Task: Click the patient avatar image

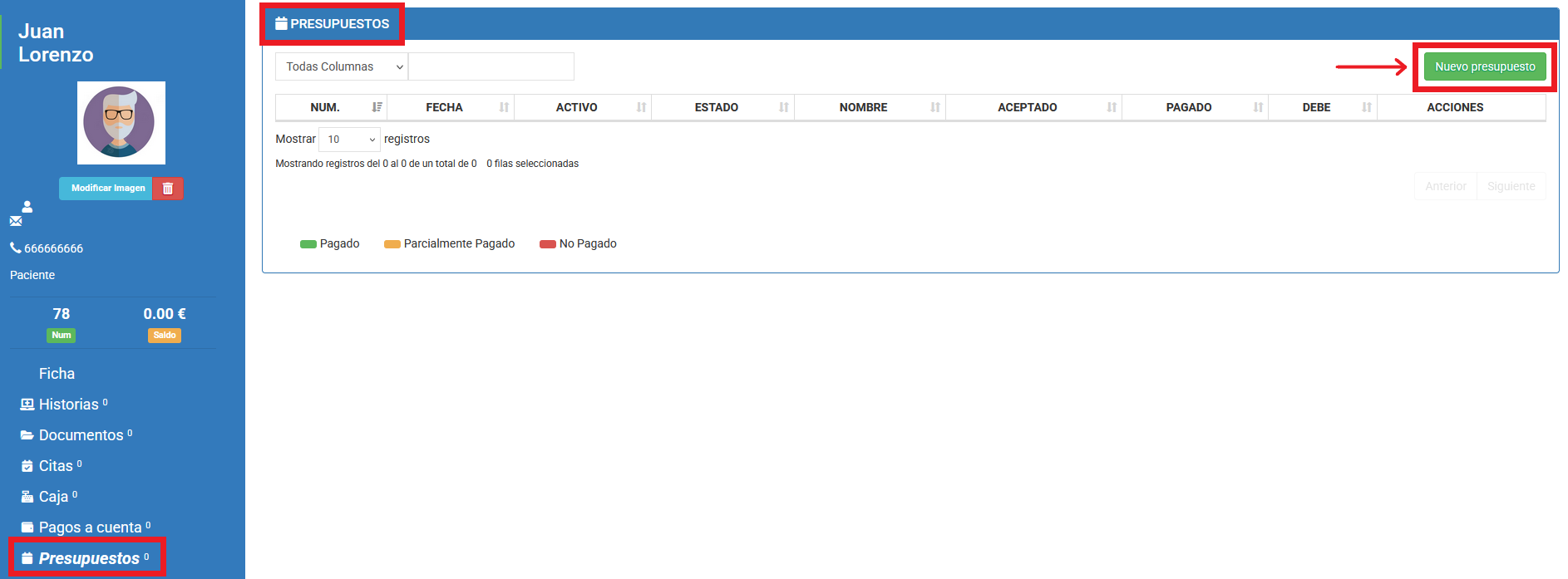Action: (x=121, y=123)
